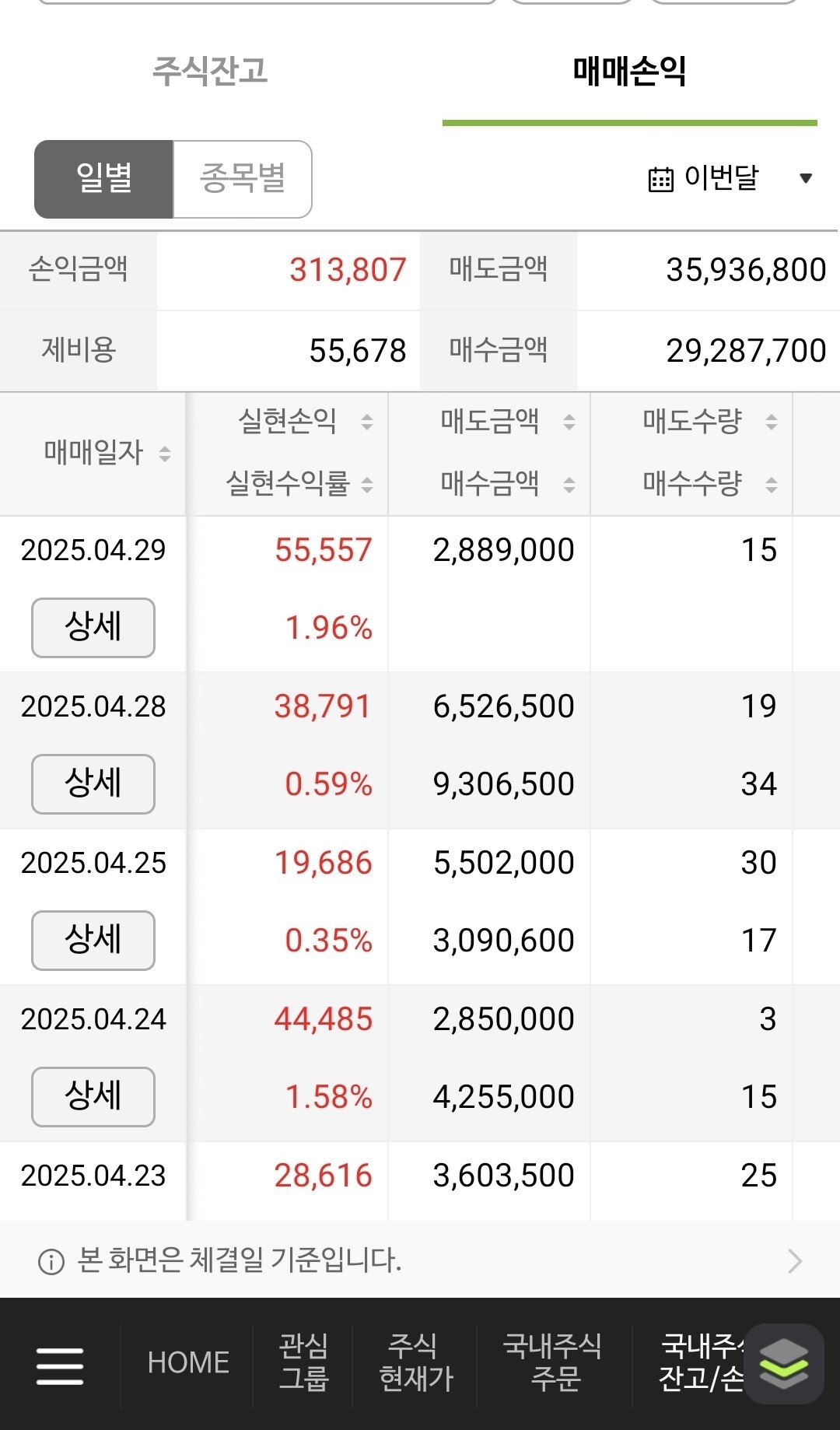
Task: Sort by 매도금액 column arrows
Action: tap(569, 422)
